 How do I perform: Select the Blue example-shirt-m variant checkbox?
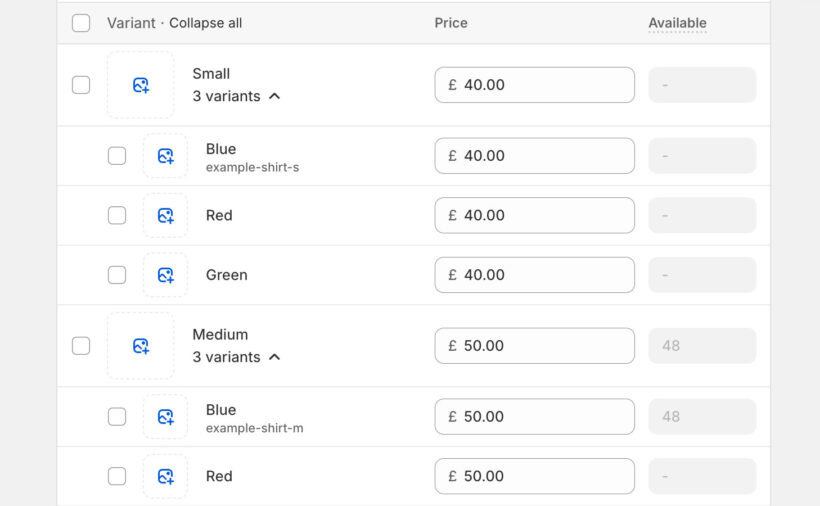point(117,417)
